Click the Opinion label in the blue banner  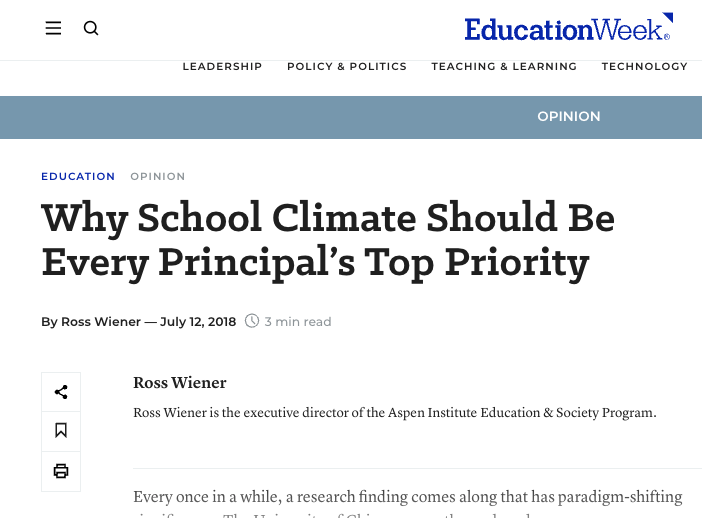[x=569, y=116]
